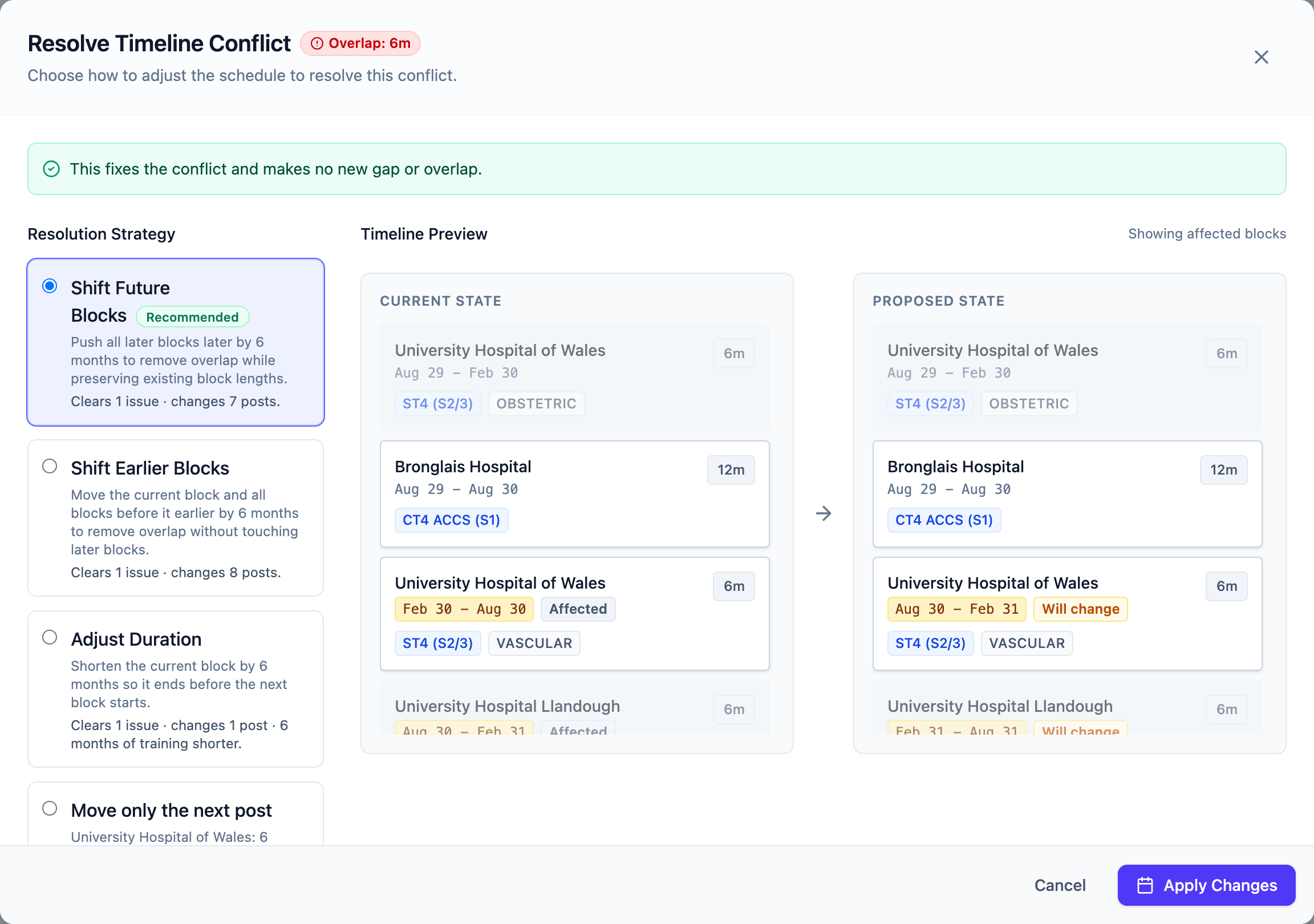Click the green checkmark icon in success banner

click(51, 169)
